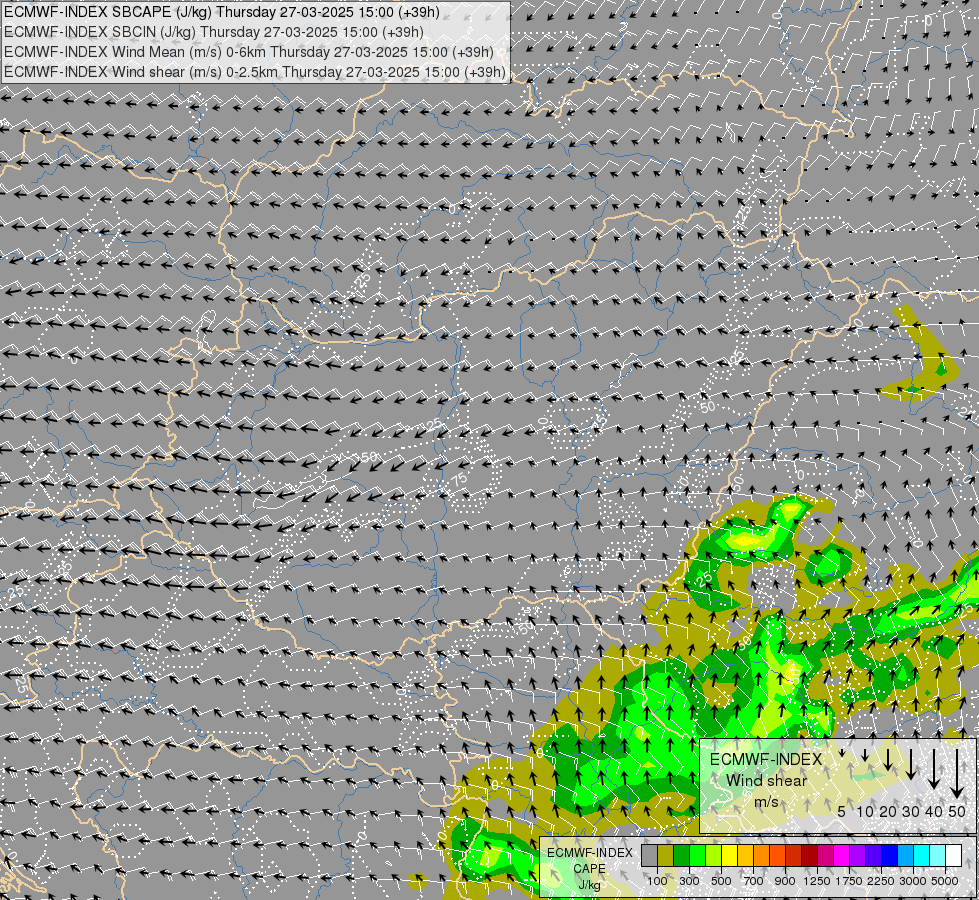This screenshot has width=979, height=900.
Task: Click the 20 label in wind shear legend
Action: click(888, 811)
